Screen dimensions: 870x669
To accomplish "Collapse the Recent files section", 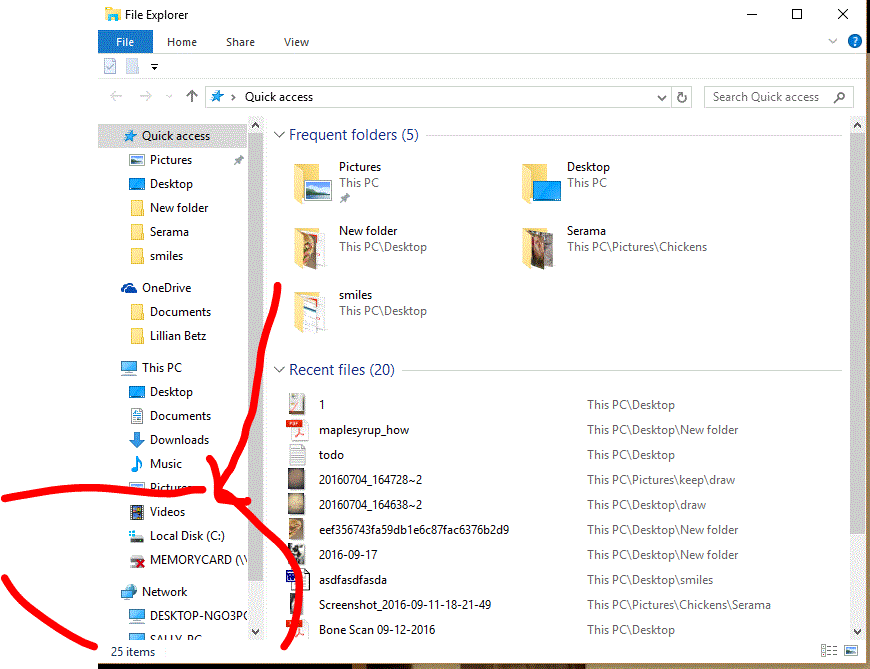I will pyautogui.click(x=279, y=369).
